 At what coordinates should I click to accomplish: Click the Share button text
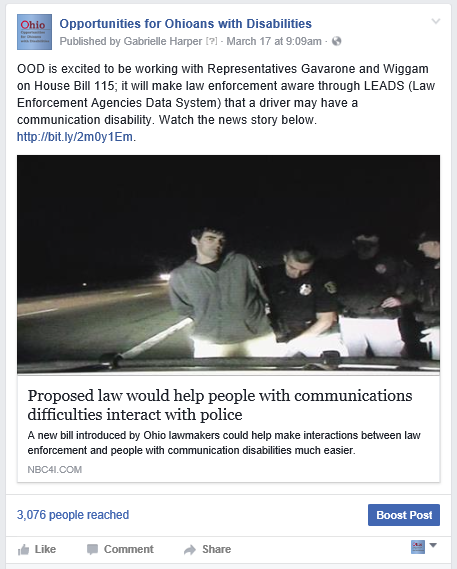216,549
